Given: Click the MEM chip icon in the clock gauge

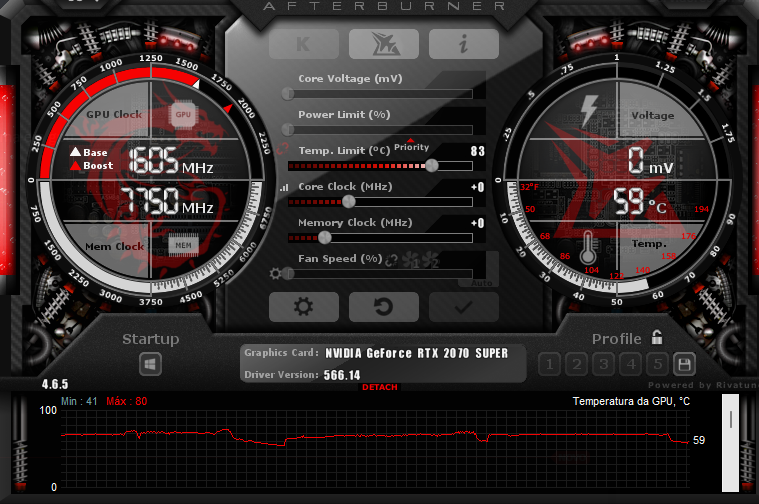Looking at the screenshot, I should 183,245.
